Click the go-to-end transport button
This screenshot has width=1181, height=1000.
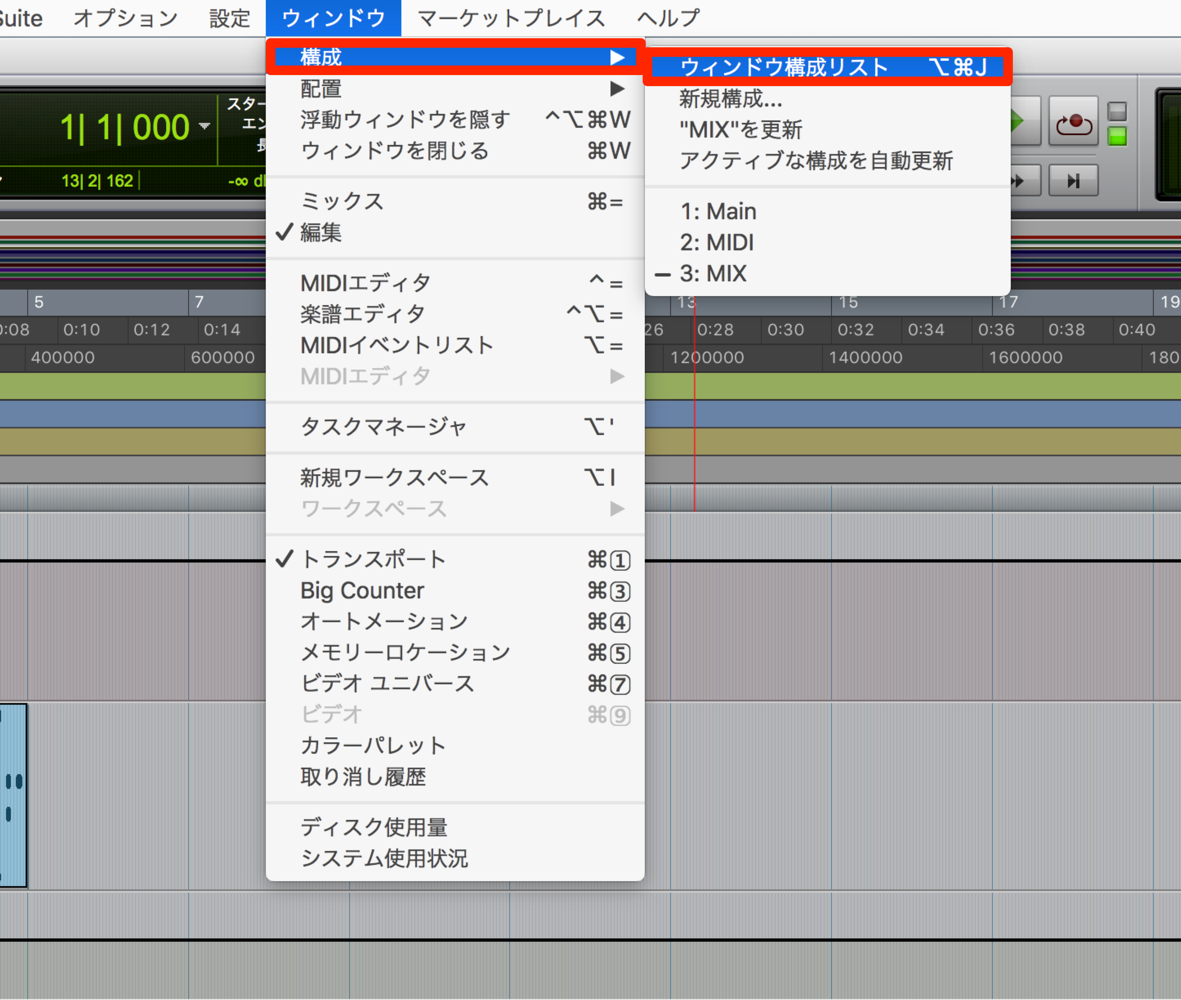click(x=1073, y=181)
